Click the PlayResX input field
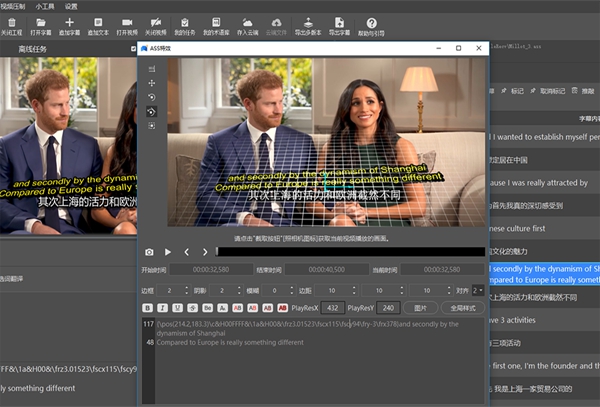The height and width of the screenshot is (407, 600). (331, 307)
